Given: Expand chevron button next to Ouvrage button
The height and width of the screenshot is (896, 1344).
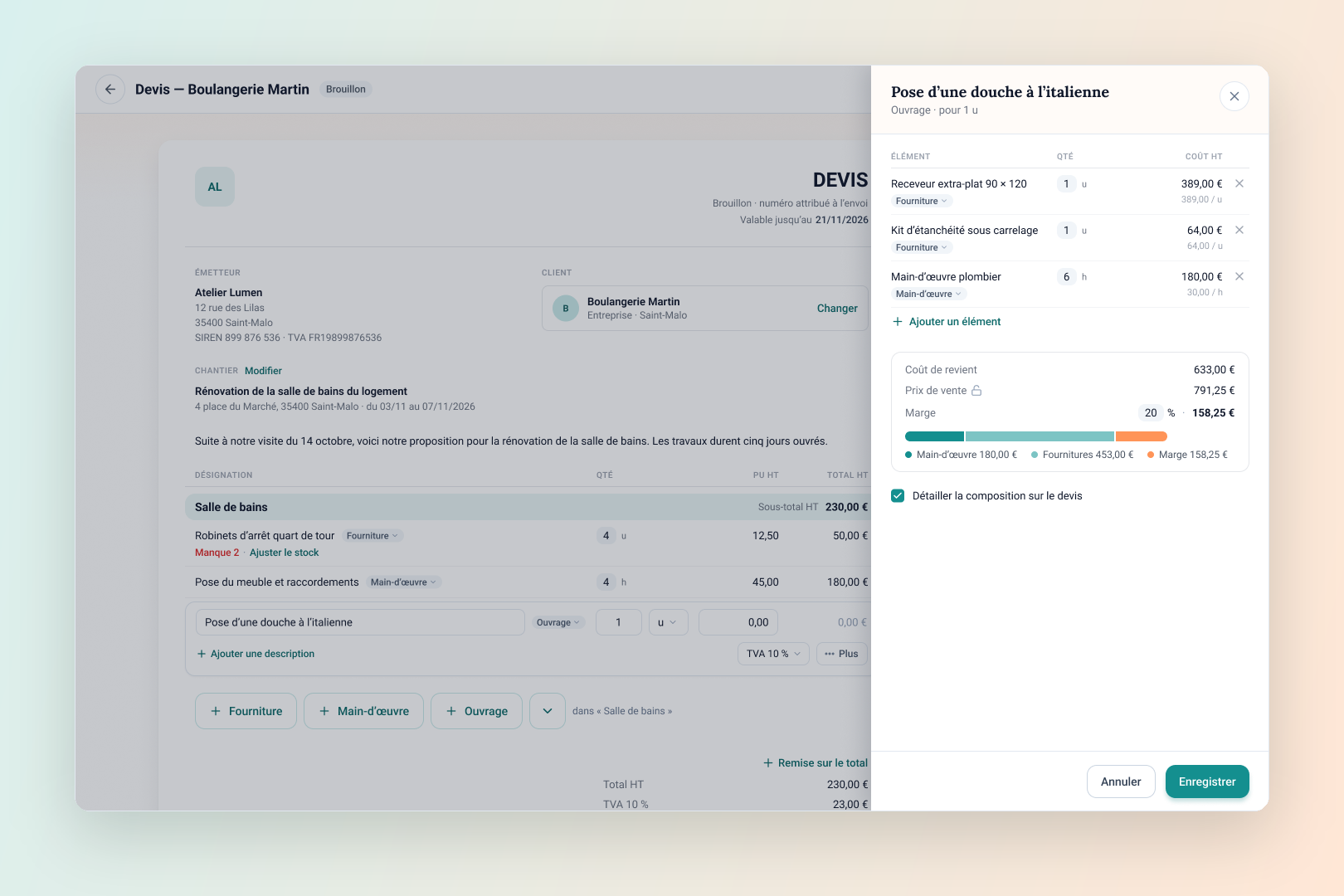Looking at the screenshot, I should (548, 711).
